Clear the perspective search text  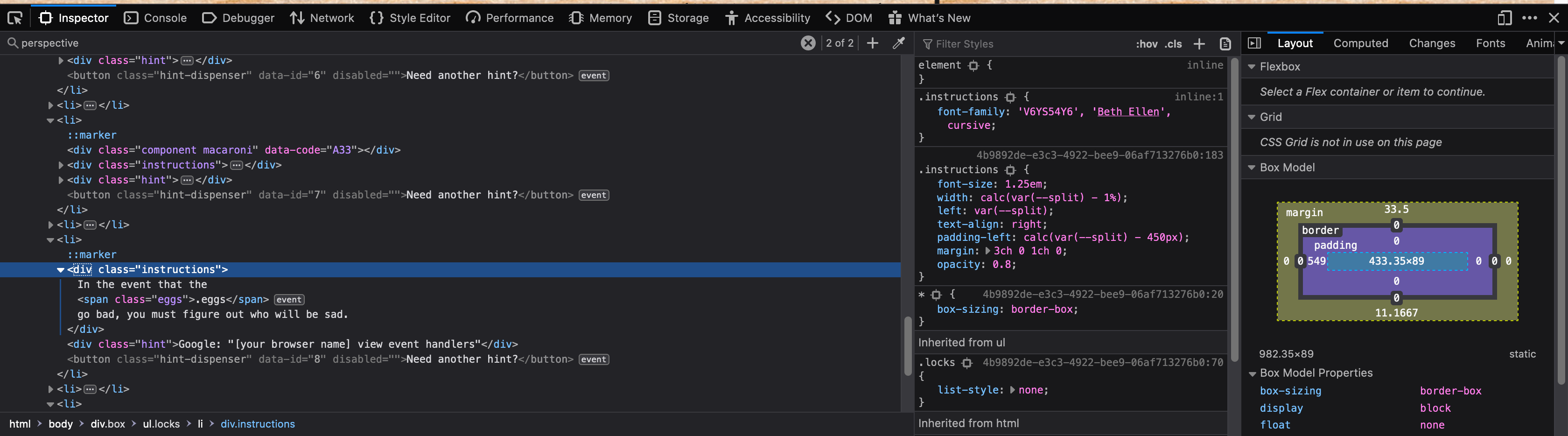tap(808, 43)
